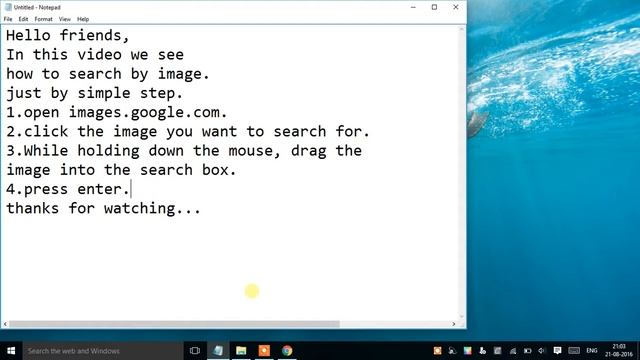640x360 pixels.
Task: Close the Notepad window
Action: click(x=456, y=7)
